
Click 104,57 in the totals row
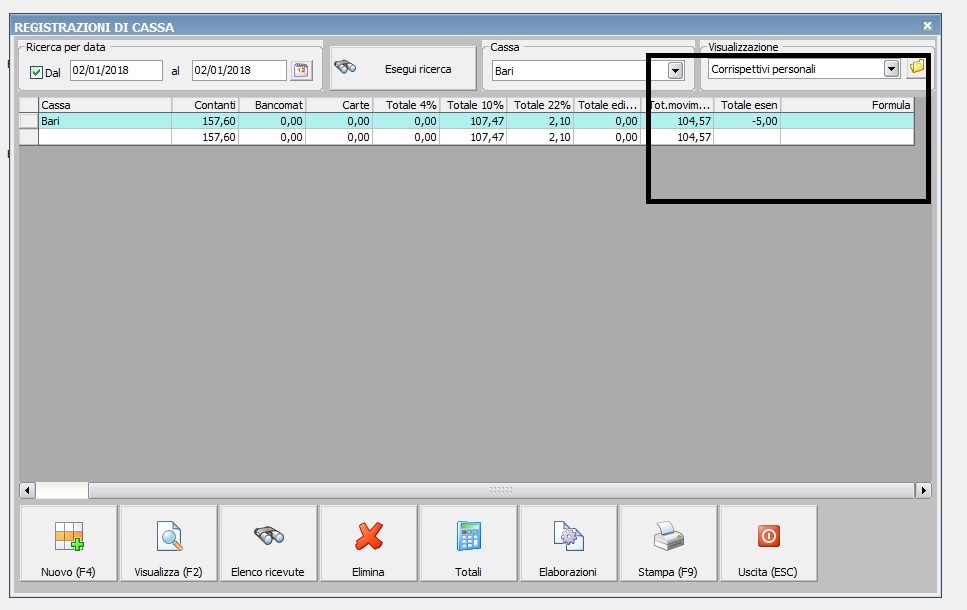point(678,137)
